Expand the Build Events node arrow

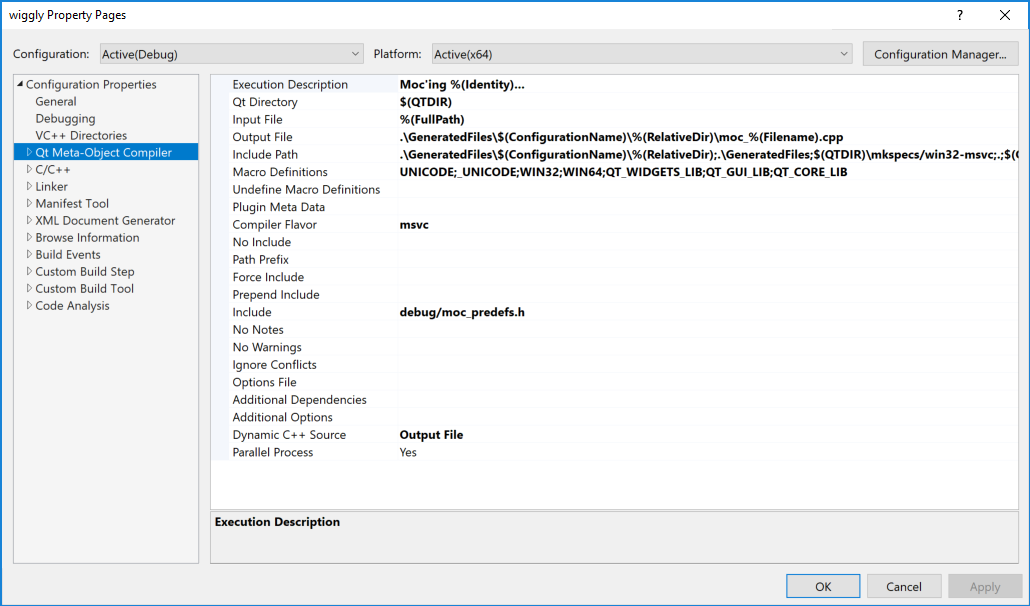[29, 255]
